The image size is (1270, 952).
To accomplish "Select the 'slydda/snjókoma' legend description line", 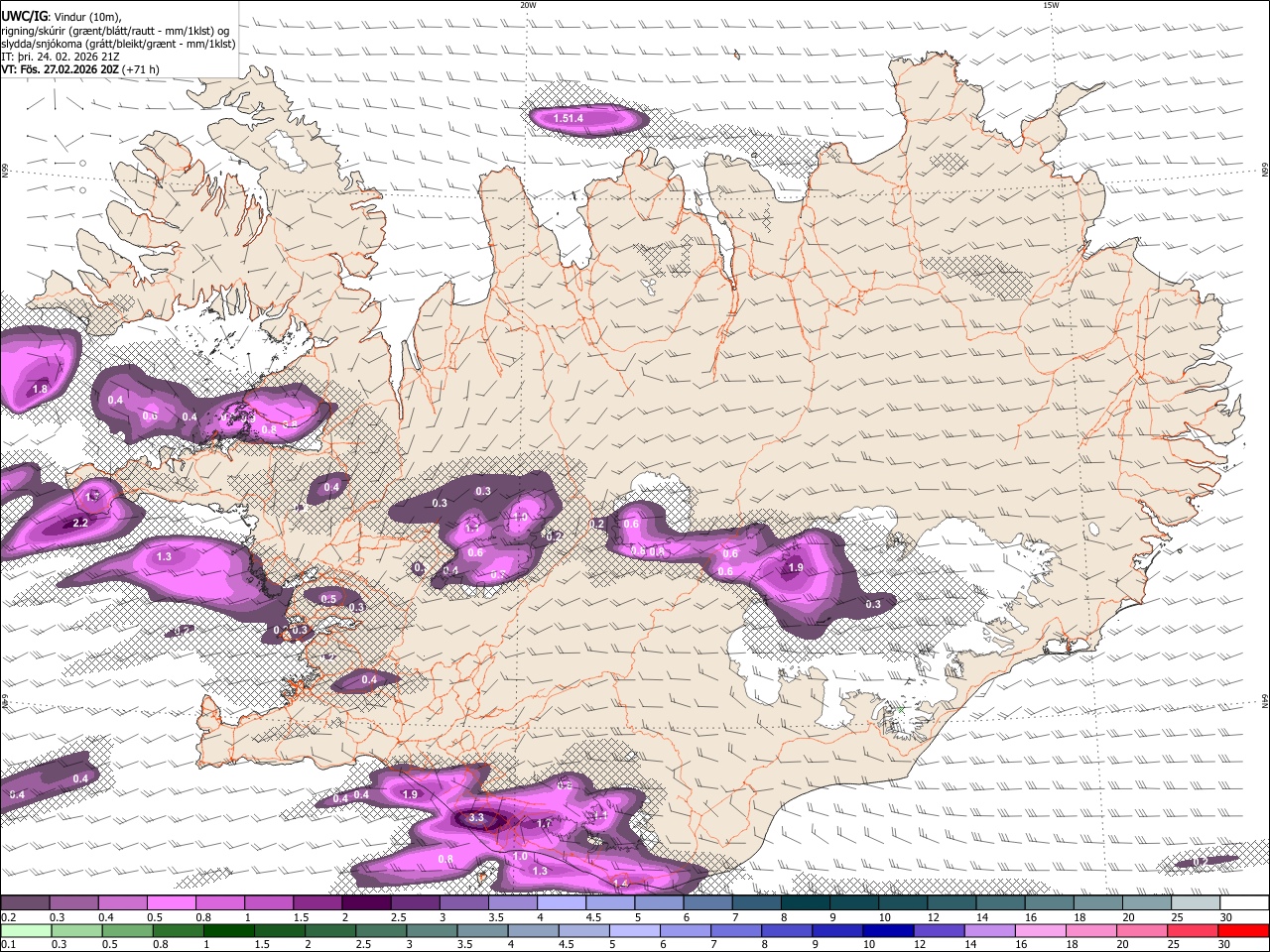I will 118,44.
